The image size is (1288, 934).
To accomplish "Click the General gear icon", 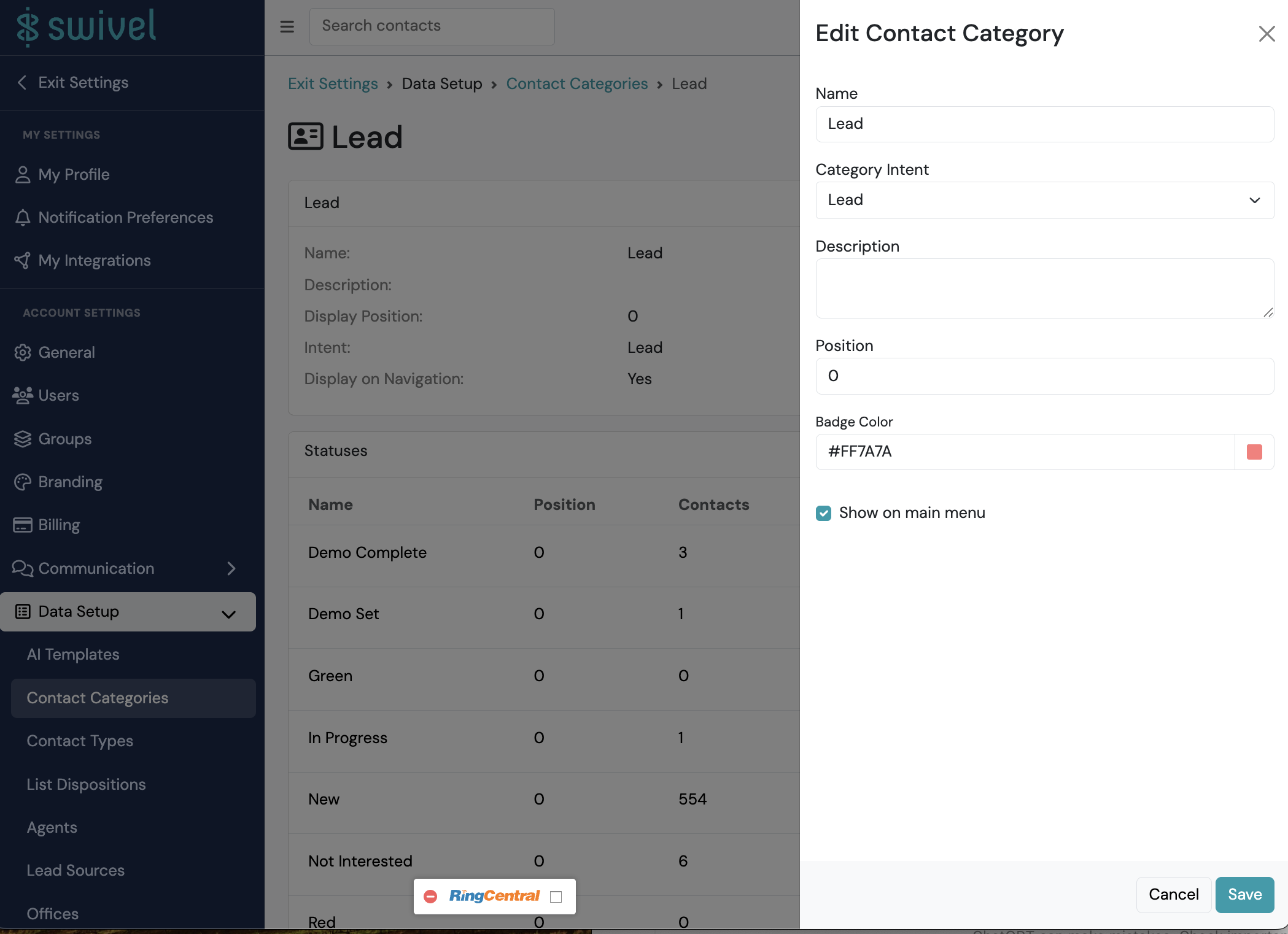I will pyautogui.click(x=23, y=353).
